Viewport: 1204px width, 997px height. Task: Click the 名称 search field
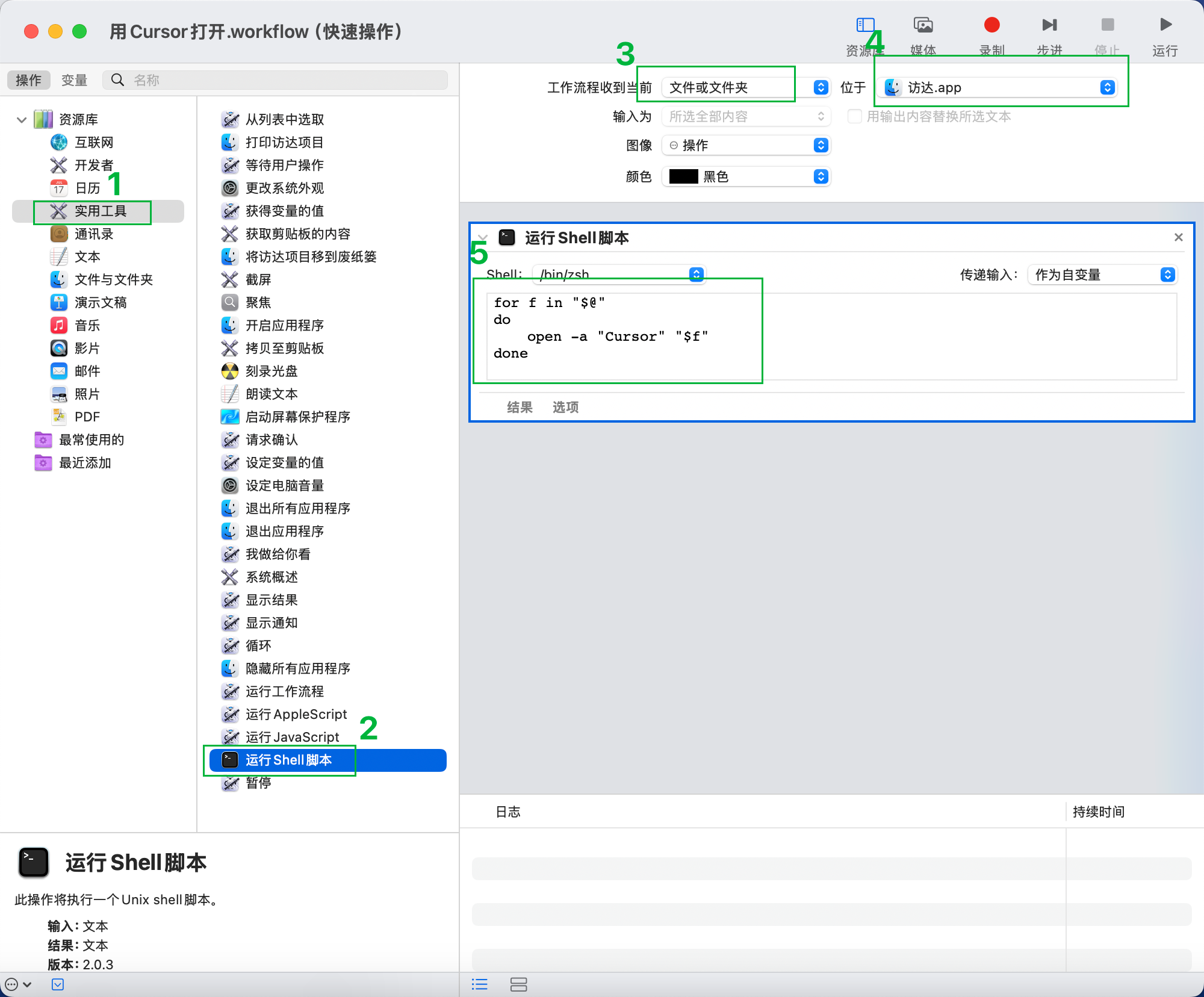click(x=276, y=80)
